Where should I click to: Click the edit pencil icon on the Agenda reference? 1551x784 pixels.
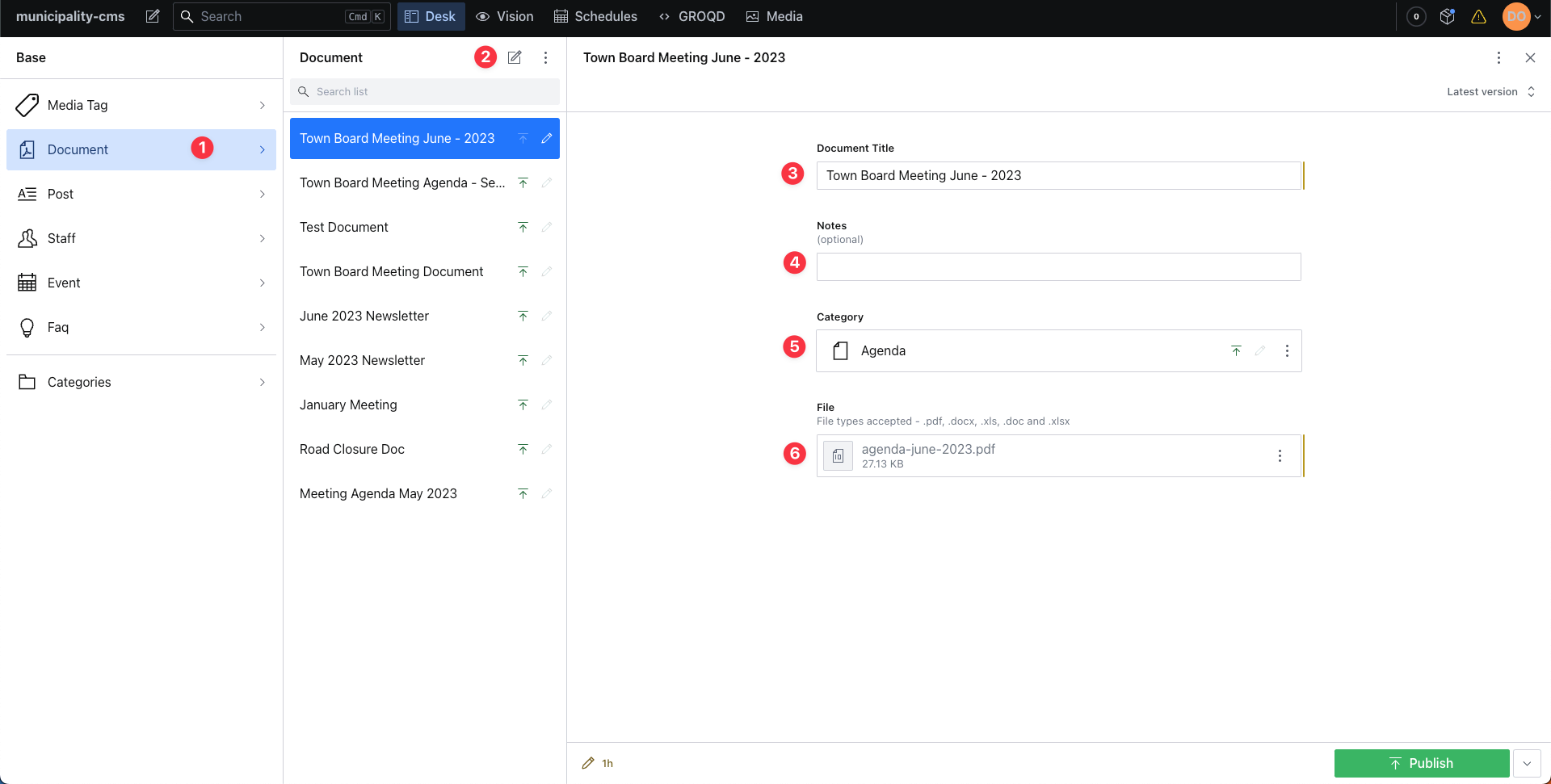click(1260, 350)
